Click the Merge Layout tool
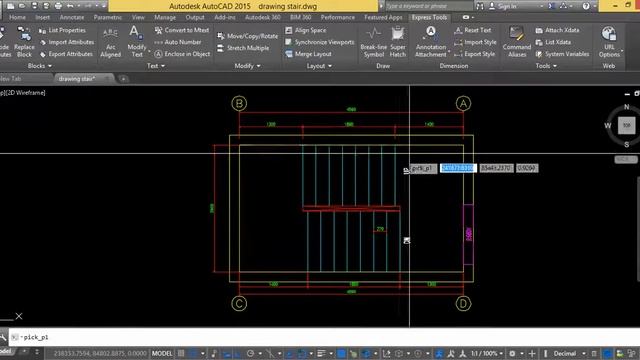Image resolution: width=640 pixels, height=360 pixels. click(x=308, y=54)
